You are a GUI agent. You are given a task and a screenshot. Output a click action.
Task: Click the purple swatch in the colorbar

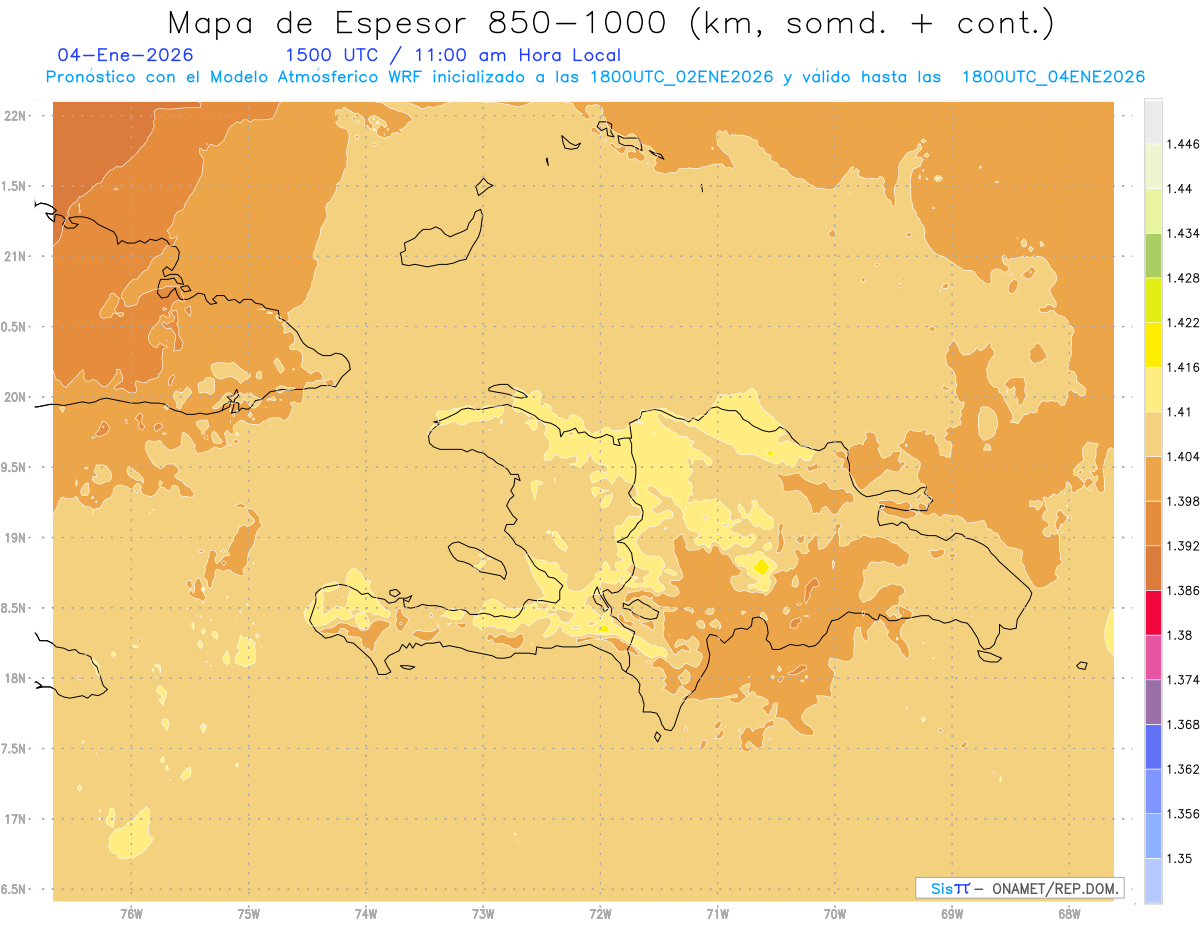point(1153,702)
